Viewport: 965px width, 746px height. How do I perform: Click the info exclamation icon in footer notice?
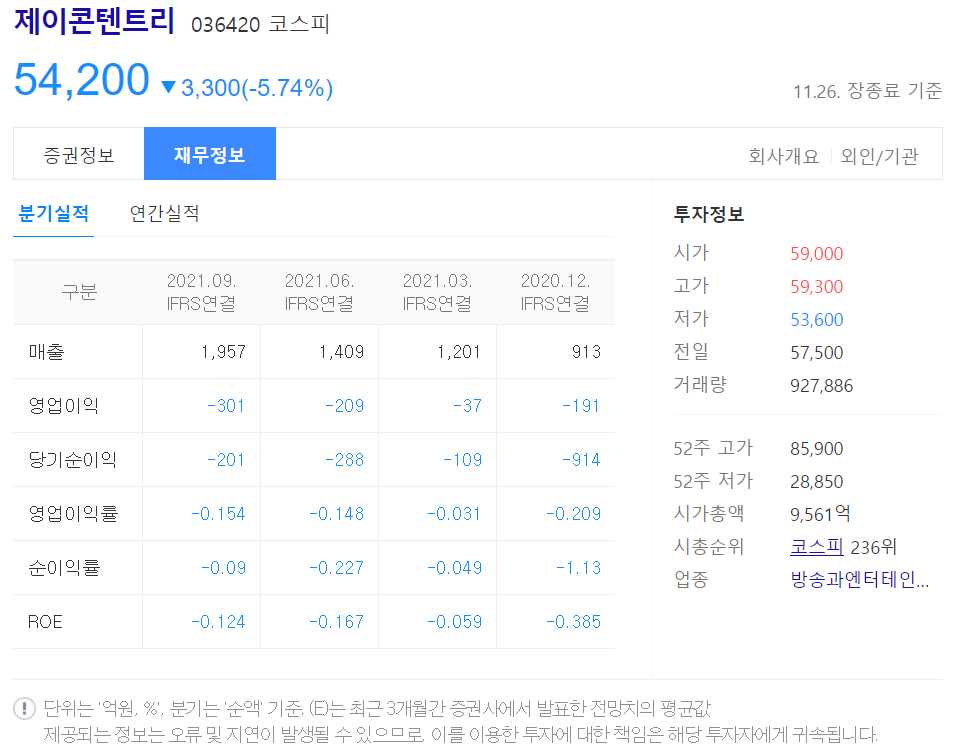tap(25, 708)
